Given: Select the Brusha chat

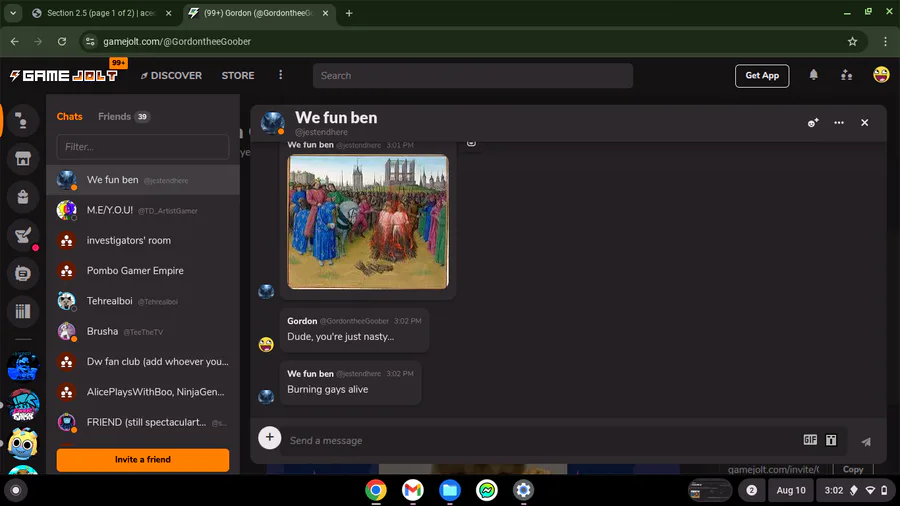Looking at the screenshot, I should click(x=142, y=332).
